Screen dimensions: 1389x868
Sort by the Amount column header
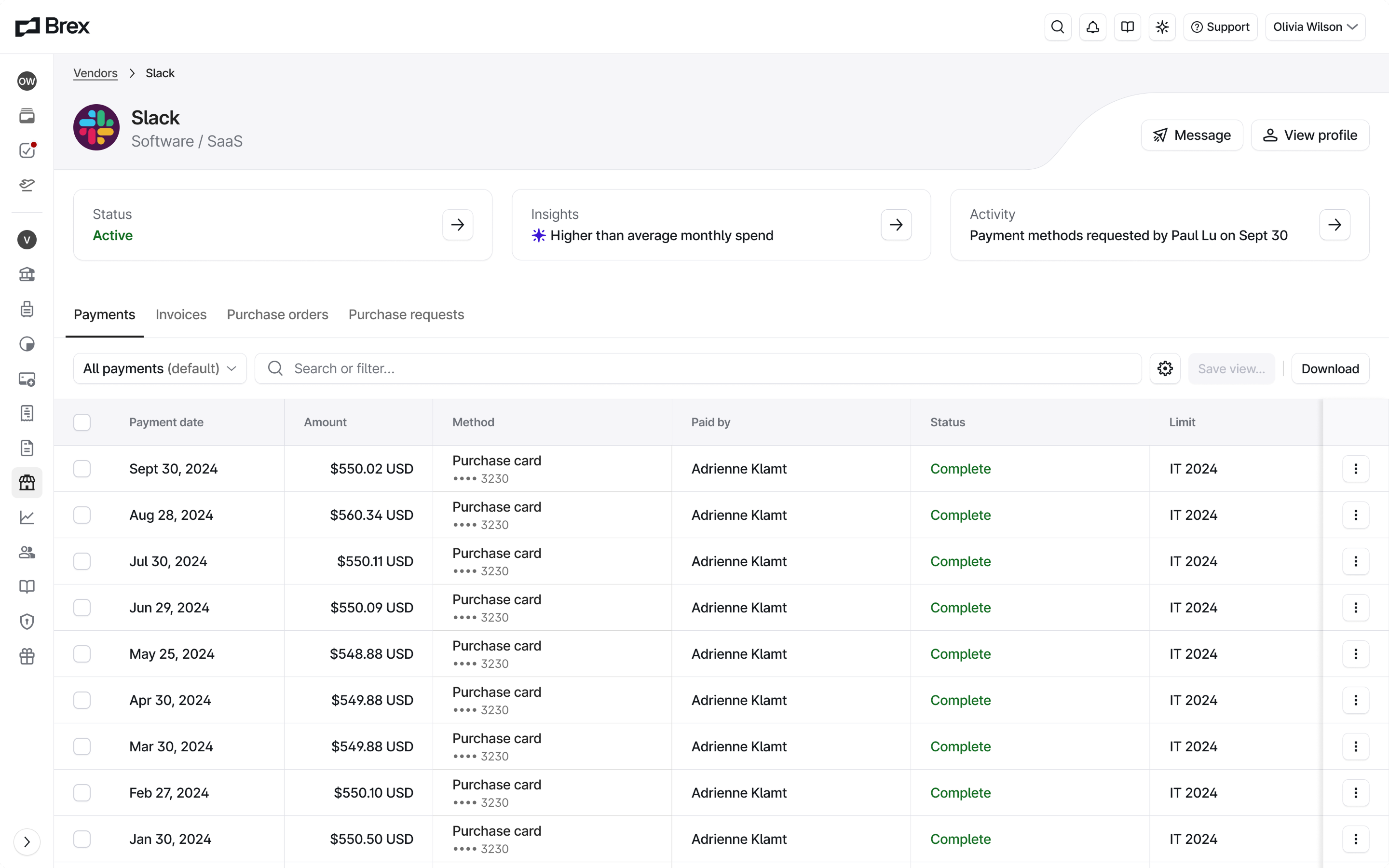coord(326,422)
